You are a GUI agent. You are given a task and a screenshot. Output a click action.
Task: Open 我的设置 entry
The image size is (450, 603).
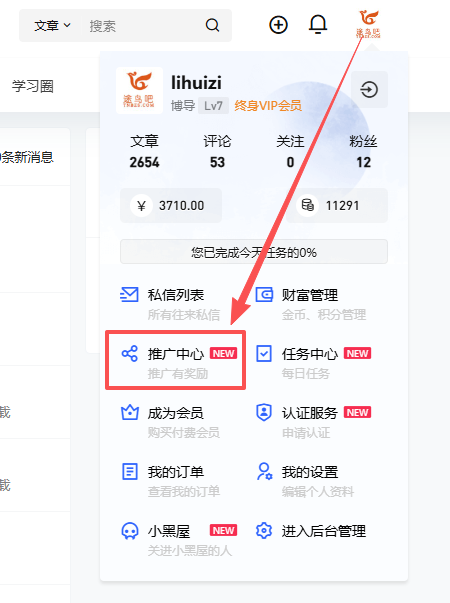(x=310, y=472)
